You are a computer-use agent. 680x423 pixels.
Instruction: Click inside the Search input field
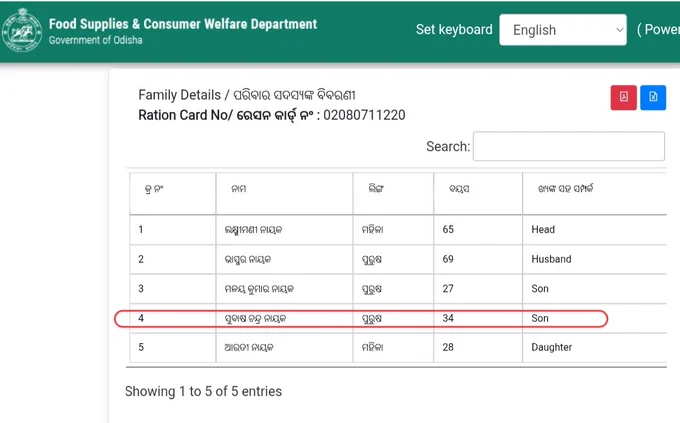click(569, 146)
